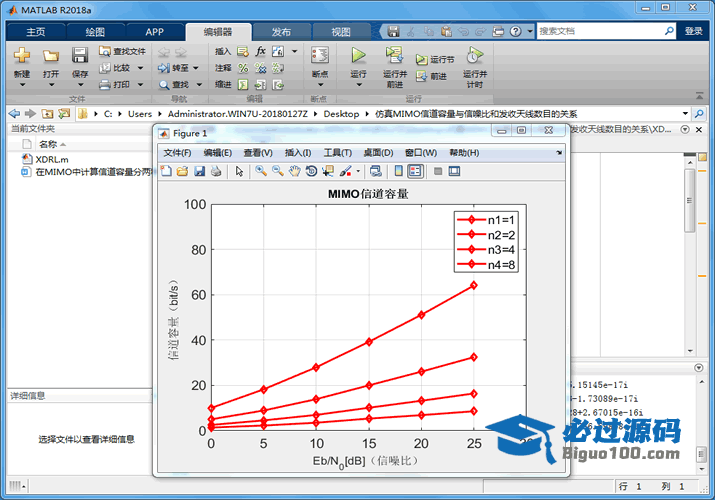
Task: Open the Compare dropdown in the ribbon
Action: [140, 68]
